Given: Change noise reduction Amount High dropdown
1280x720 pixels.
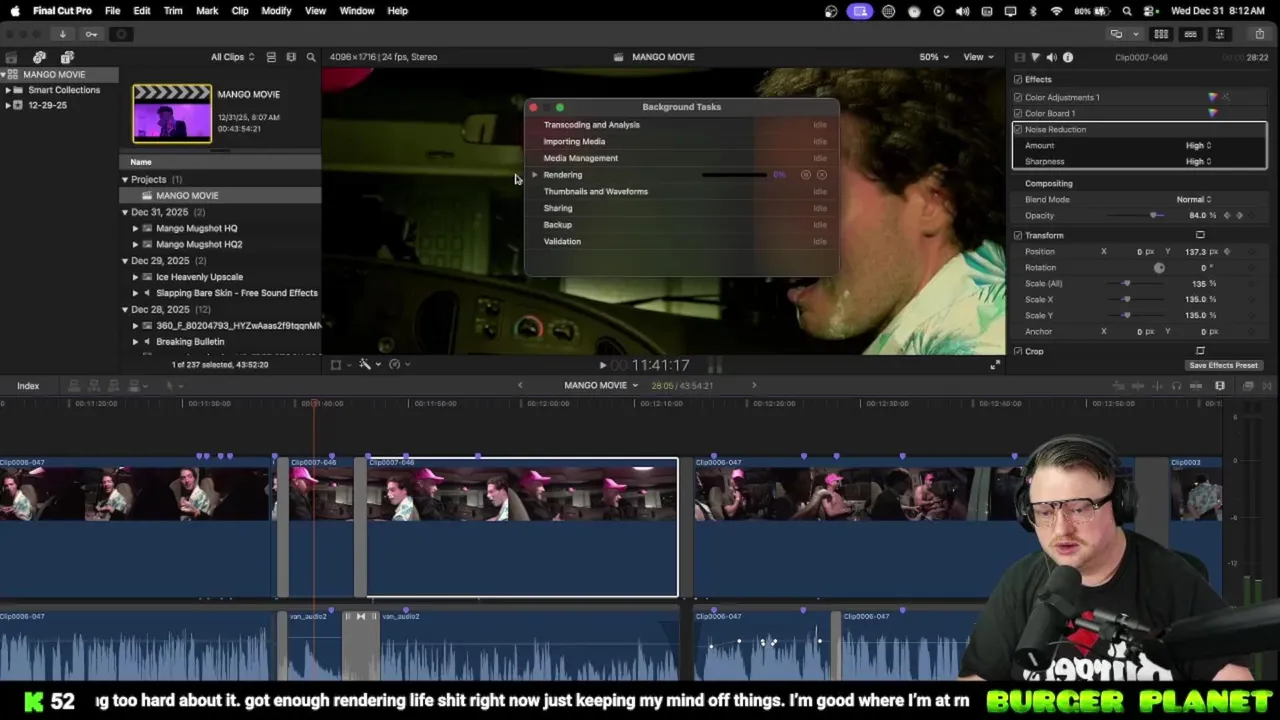Looking at the screenshot, I should point(1198,145).
